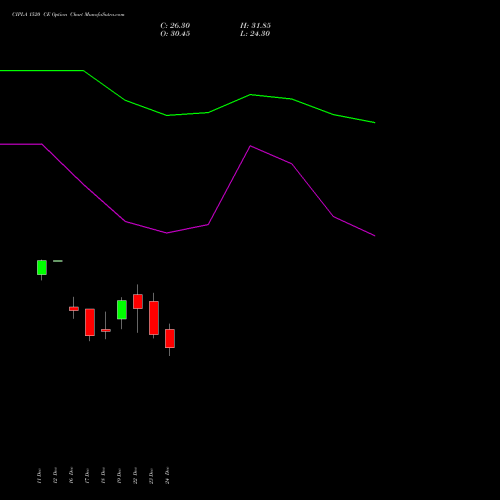Click the high price value H: 31.85
The image size is (500, 500).
point(255,26)
